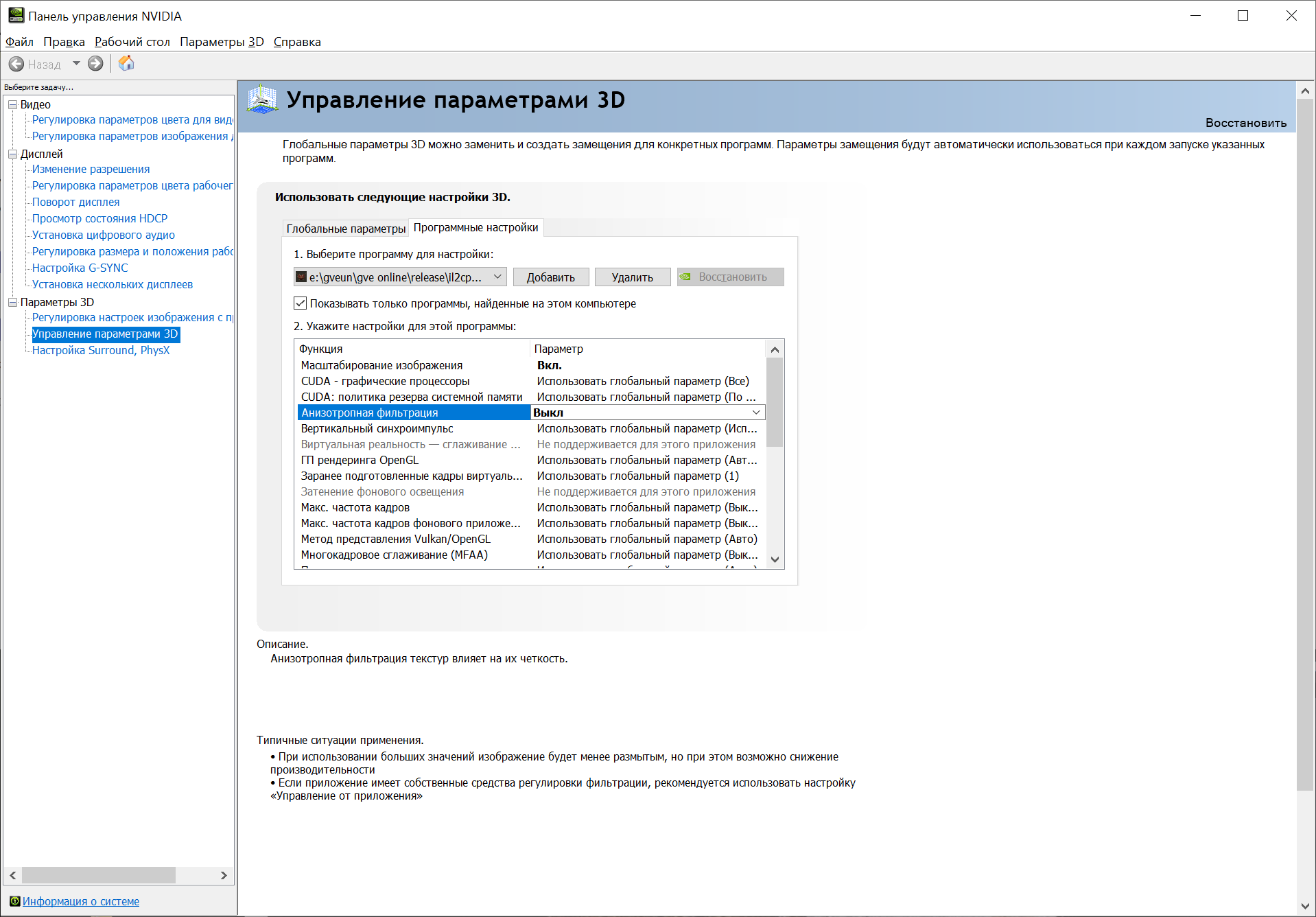Click the program icon in selection combo box

(301, 277)
